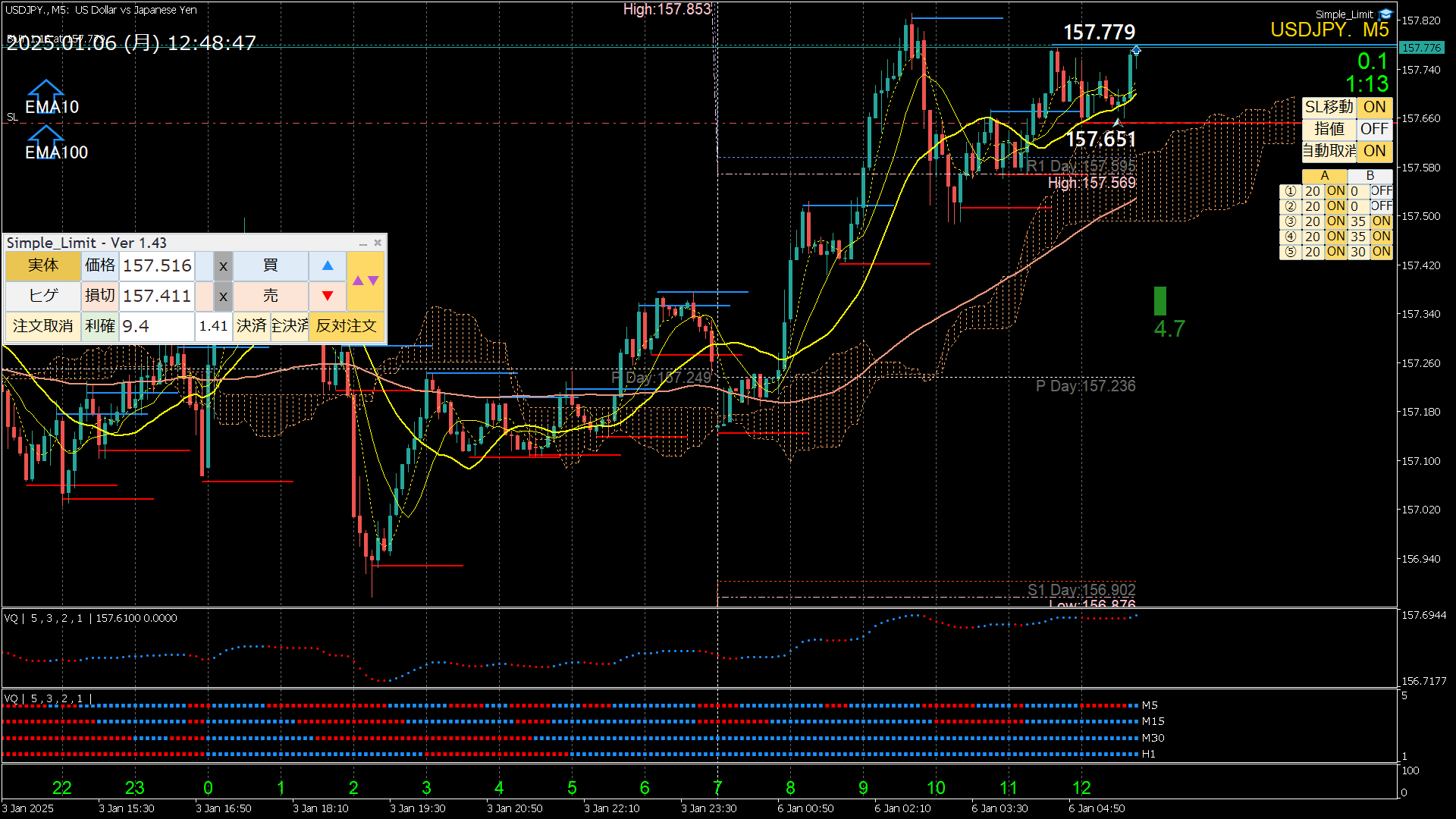The height and width of the screenshot is (819, 1456).
Task: Click the 利確 value field showing 9.4
Action: [x=156, y=326]
